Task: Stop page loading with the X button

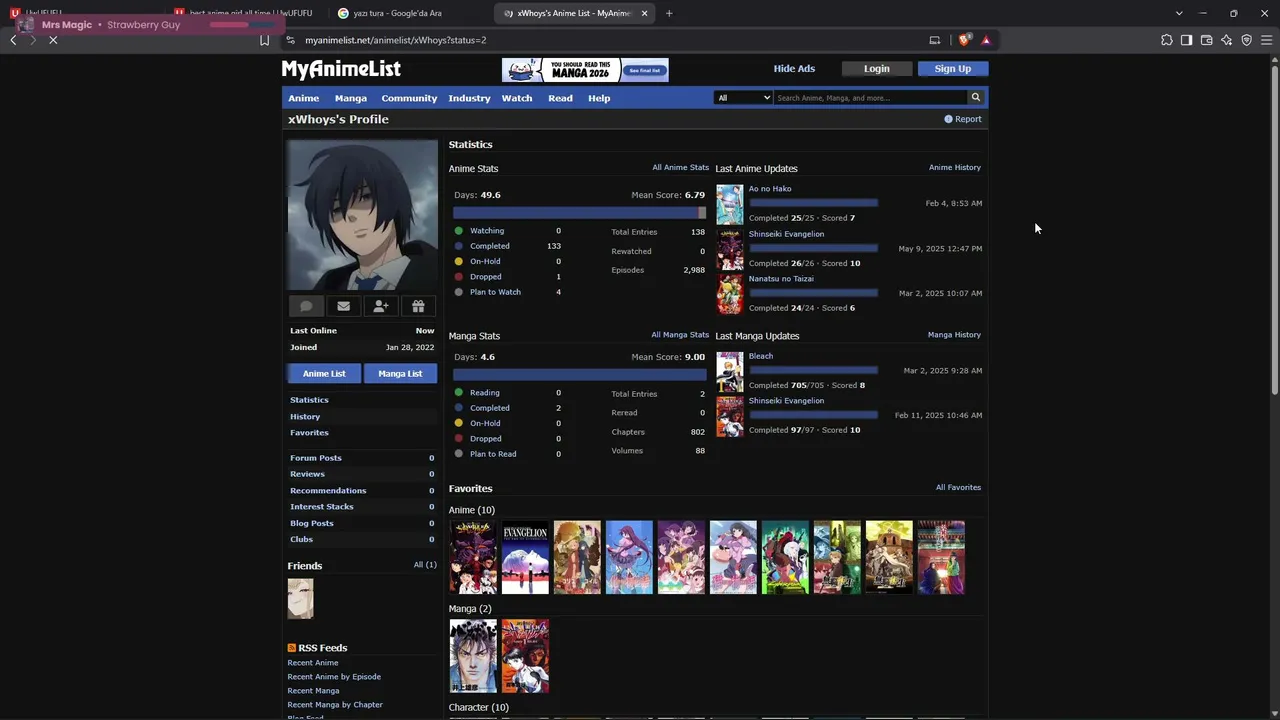Action: [x=53, y=40]
